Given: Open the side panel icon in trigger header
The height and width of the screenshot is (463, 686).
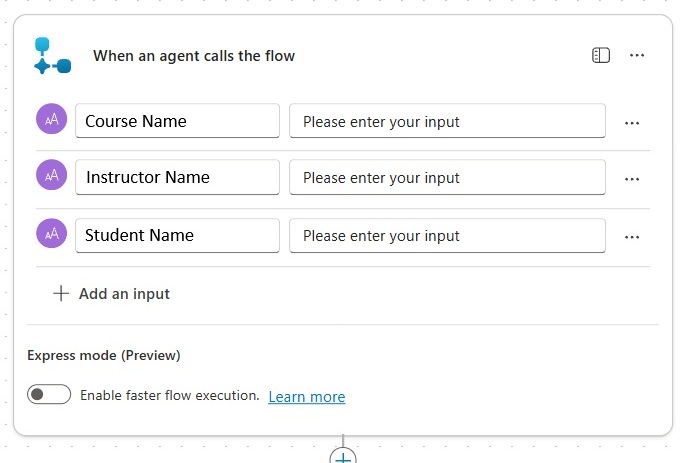Looking at the screenshot, I should (x=601, y=56).
